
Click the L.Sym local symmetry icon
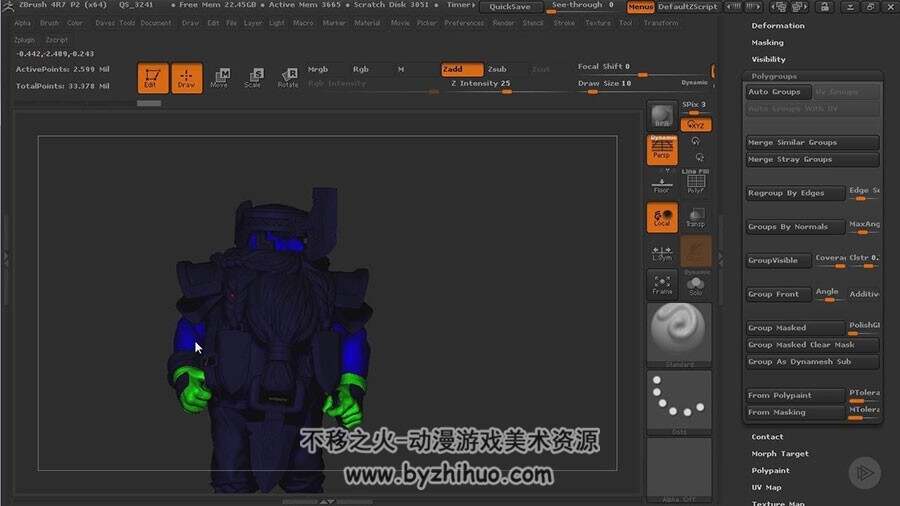(662, 252)
